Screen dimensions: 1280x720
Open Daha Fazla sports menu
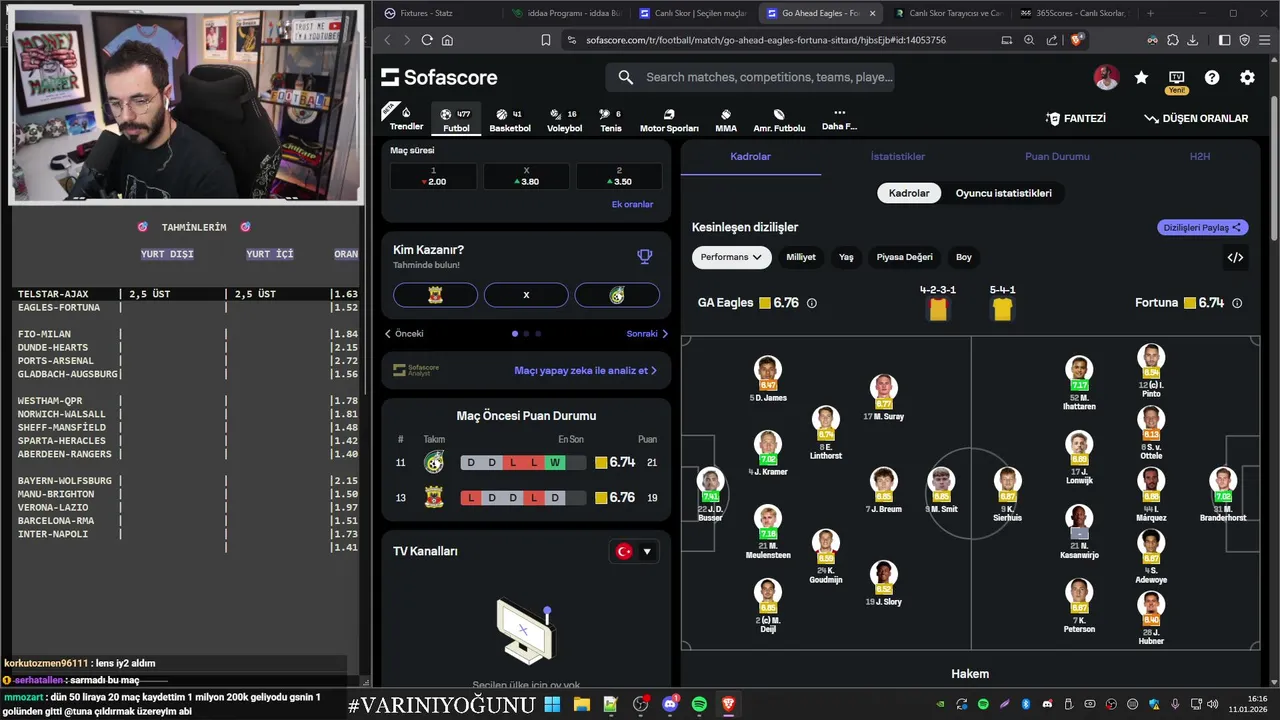pyautogui.click(x=839, y=120)
